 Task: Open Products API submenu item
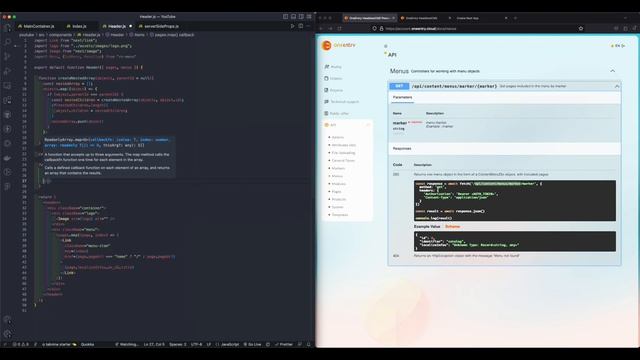coord(339,199)
